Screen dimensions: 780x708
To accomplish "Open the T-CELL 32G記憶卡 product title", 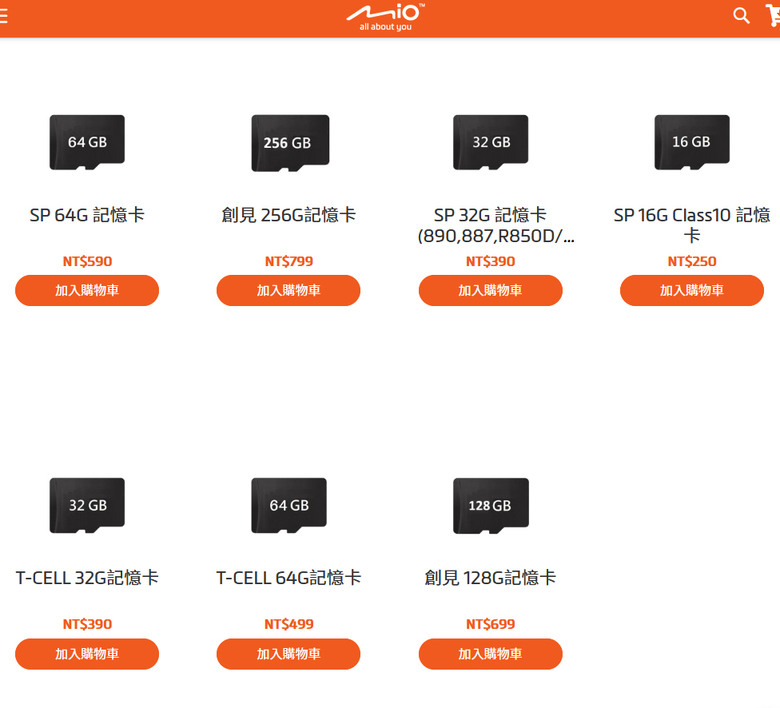I will (x=87, y=578).
